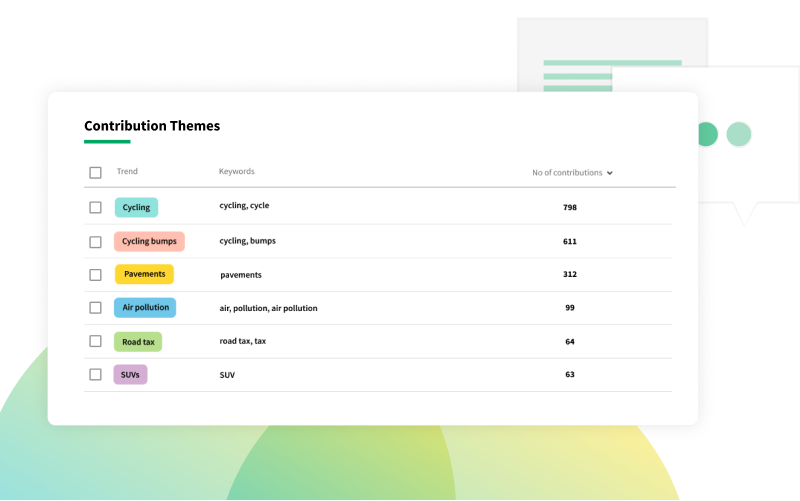Tick the Road tax row checkbox

[x=95, y=341]
